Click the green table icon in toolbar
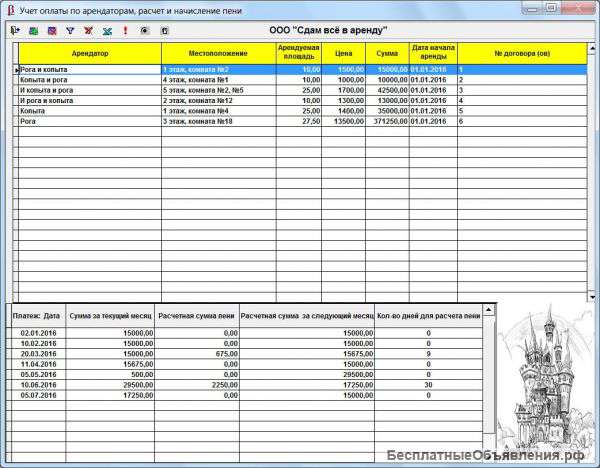 pos(33,31)
